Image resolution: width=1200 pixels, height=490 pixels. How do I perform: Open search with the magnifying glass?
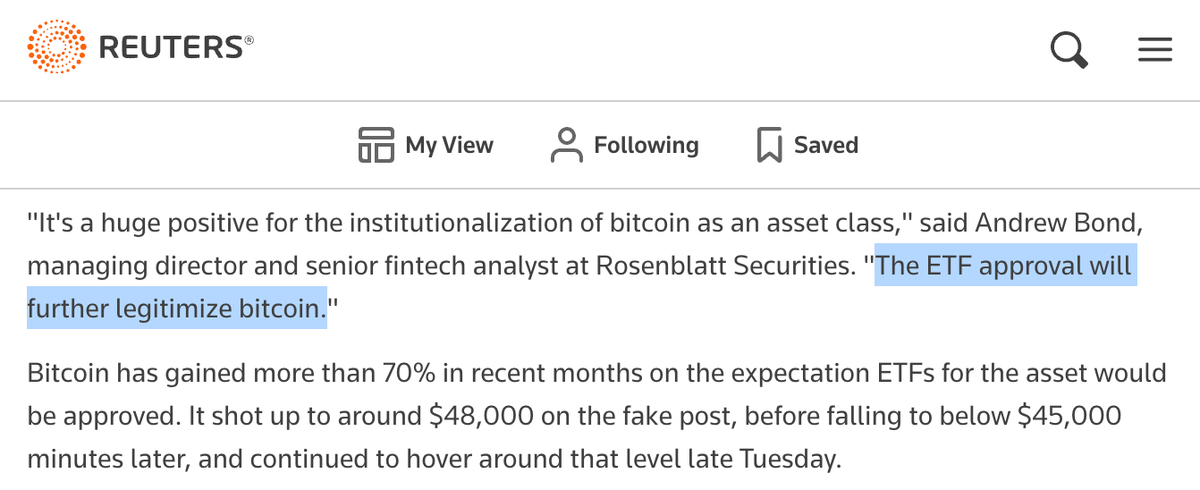[1069, 49]
